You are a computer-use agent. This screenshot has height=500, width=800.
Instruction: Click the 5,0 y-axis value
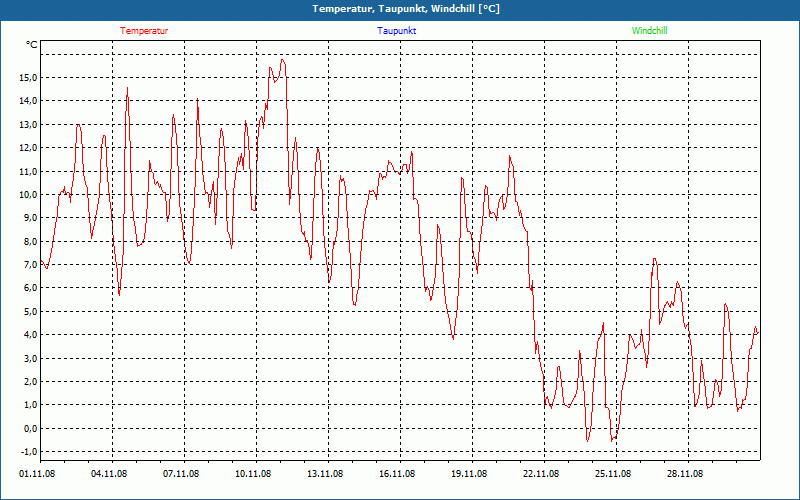tap(30, 311)
